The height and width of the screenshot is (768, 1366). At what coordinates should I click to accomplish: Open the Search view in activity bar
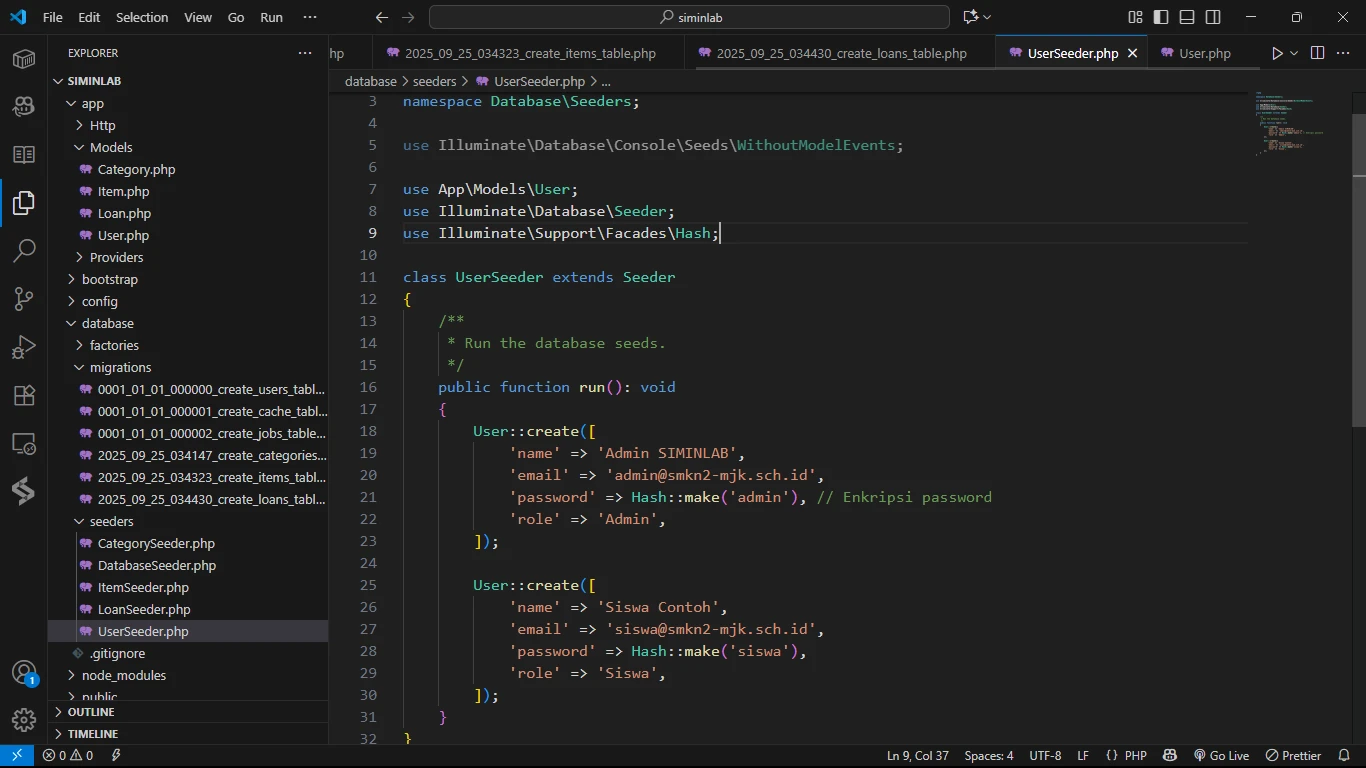click(24, 250)
